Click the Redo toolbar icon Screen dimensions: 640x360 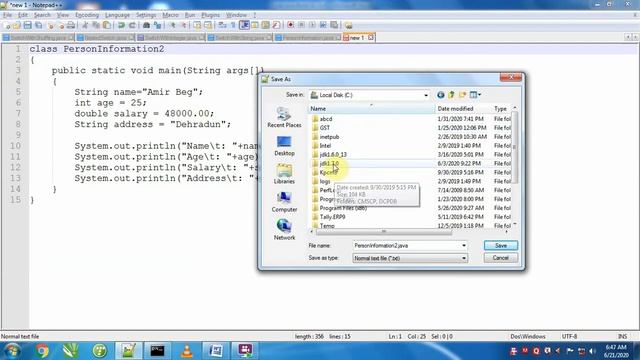tap(132, 25)
